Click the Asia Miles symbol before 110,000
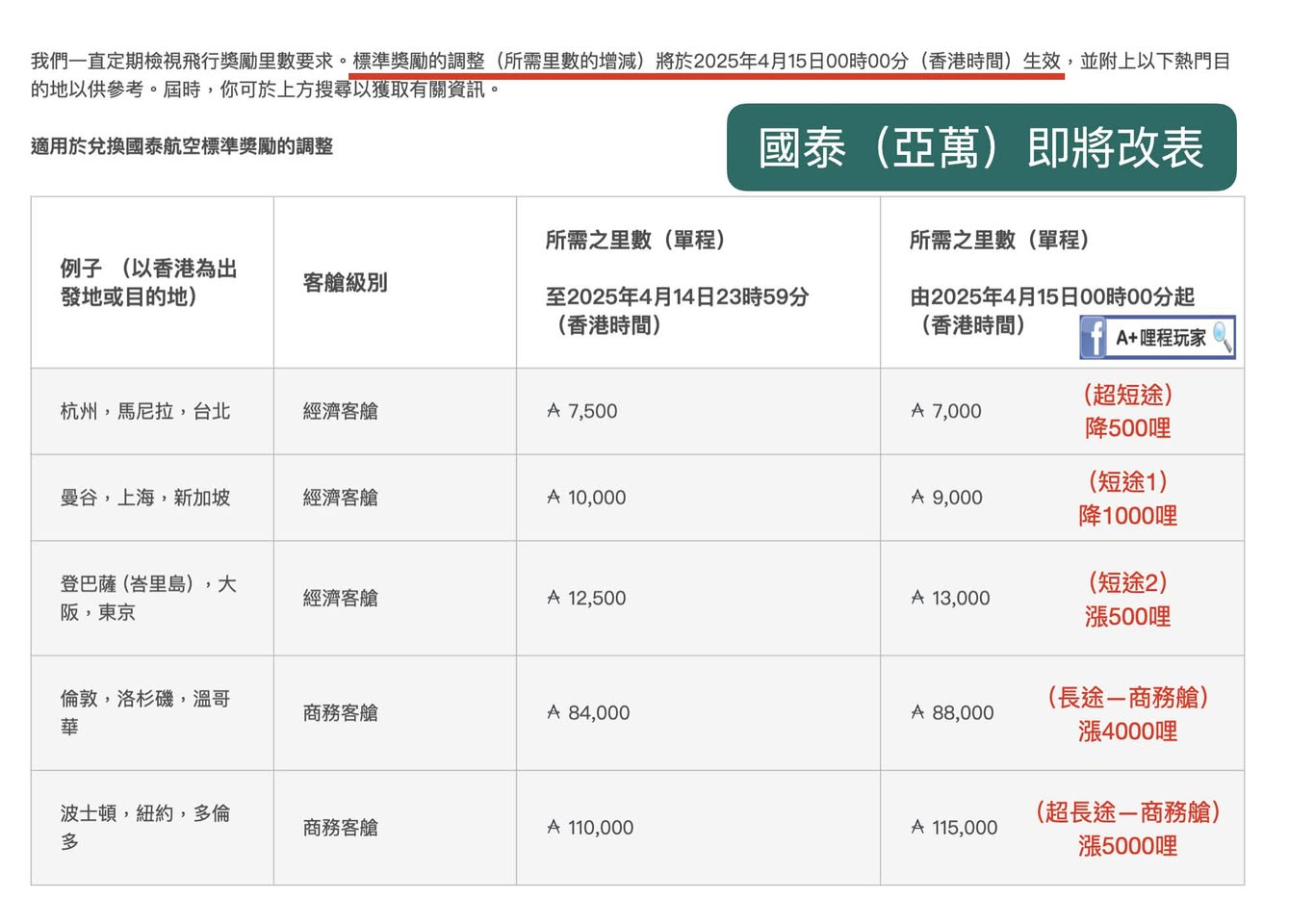The width and height of the screenshot is (1289, 924). click(554, 827)
